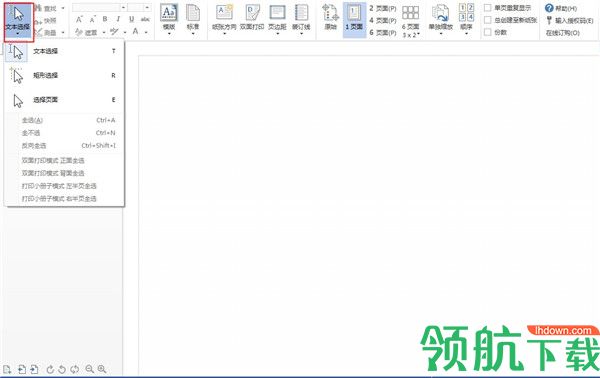Open the 遮罩 dropdown arrow

click(x=104, y=33)
